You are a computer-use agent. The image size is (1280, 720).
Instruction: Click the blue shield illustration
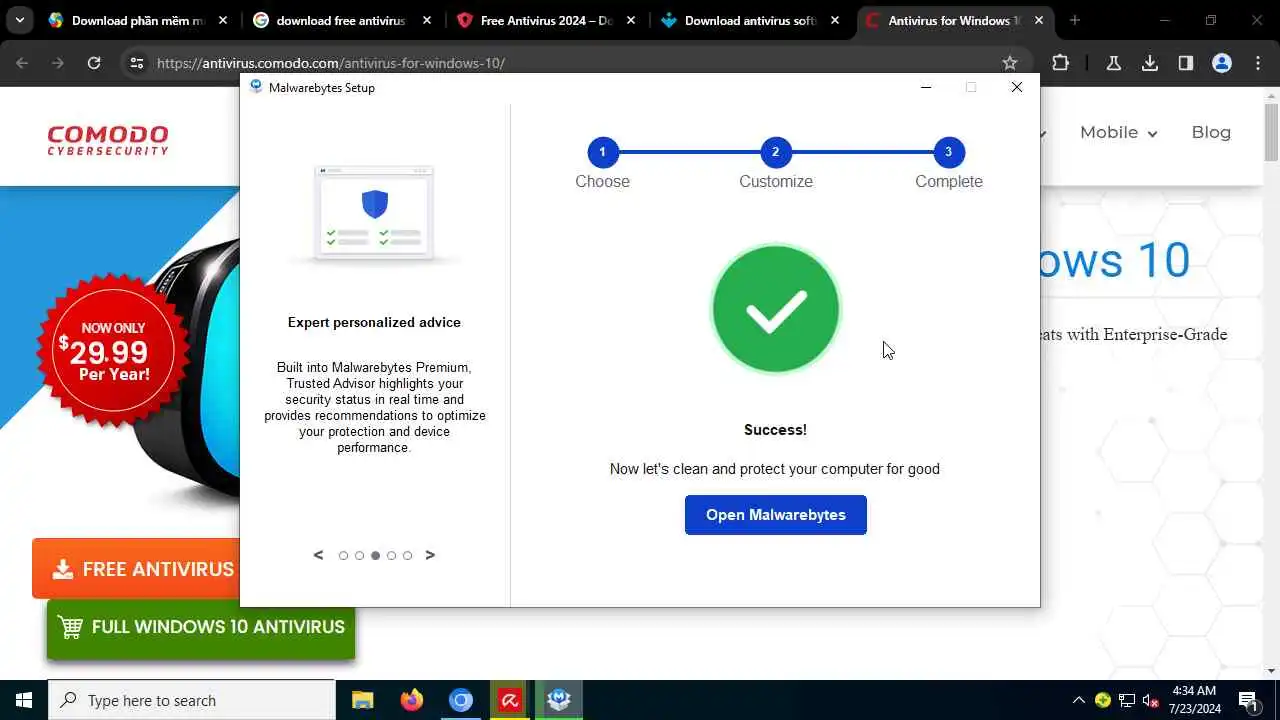tap(375, 204)
